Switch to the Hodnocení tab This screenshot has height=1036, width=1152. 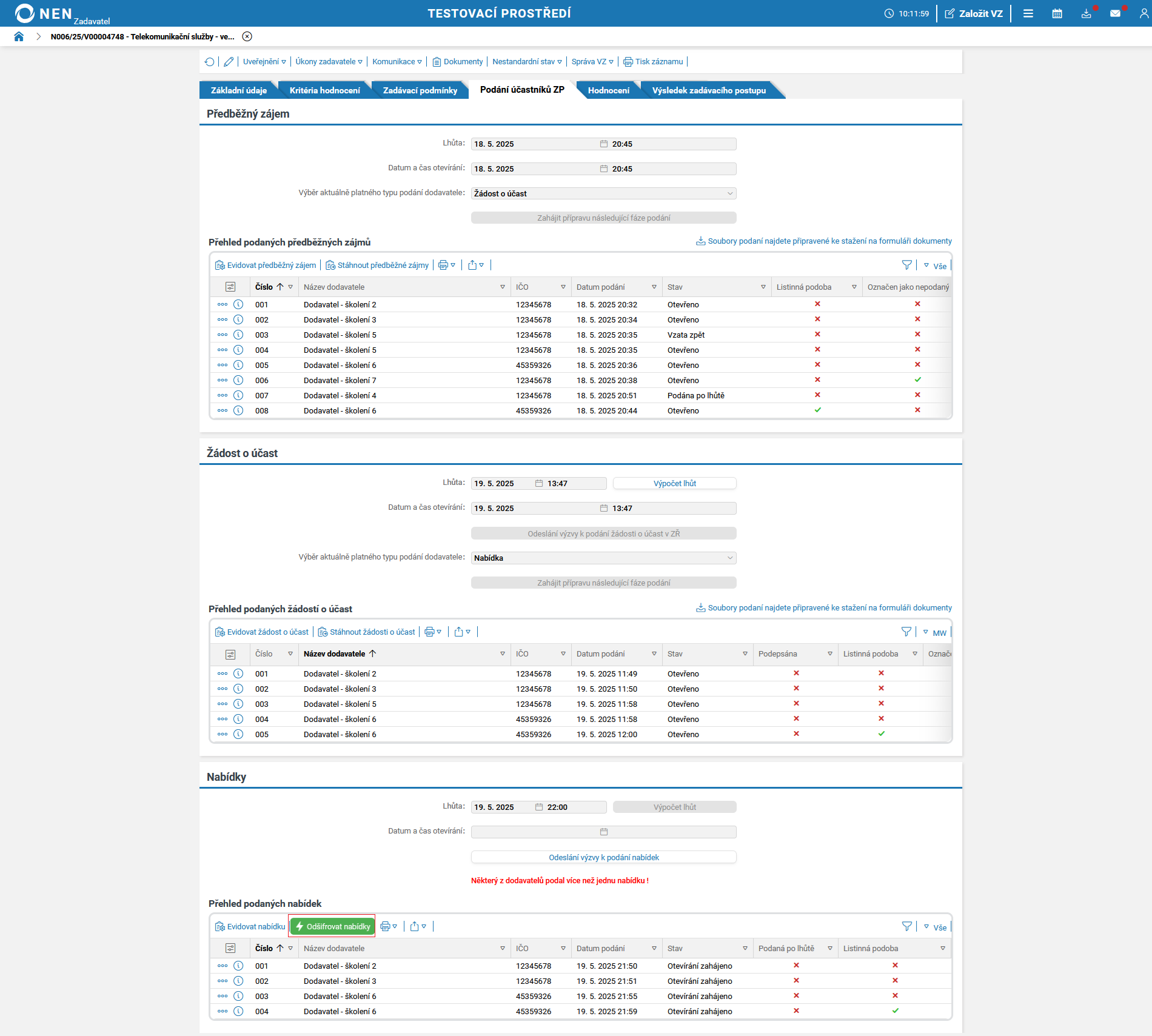608,90
